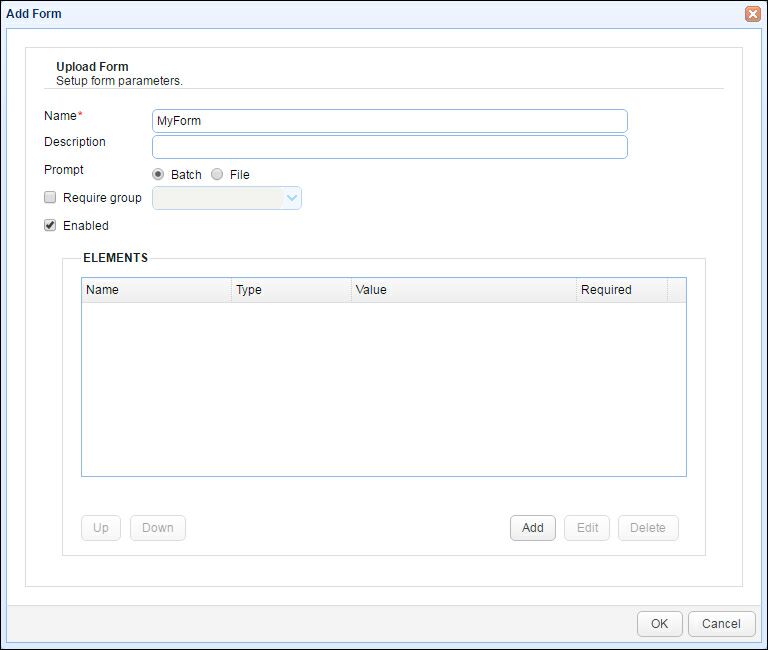Move element Down in list
768x650 pixels.
[x=158, y=528]
